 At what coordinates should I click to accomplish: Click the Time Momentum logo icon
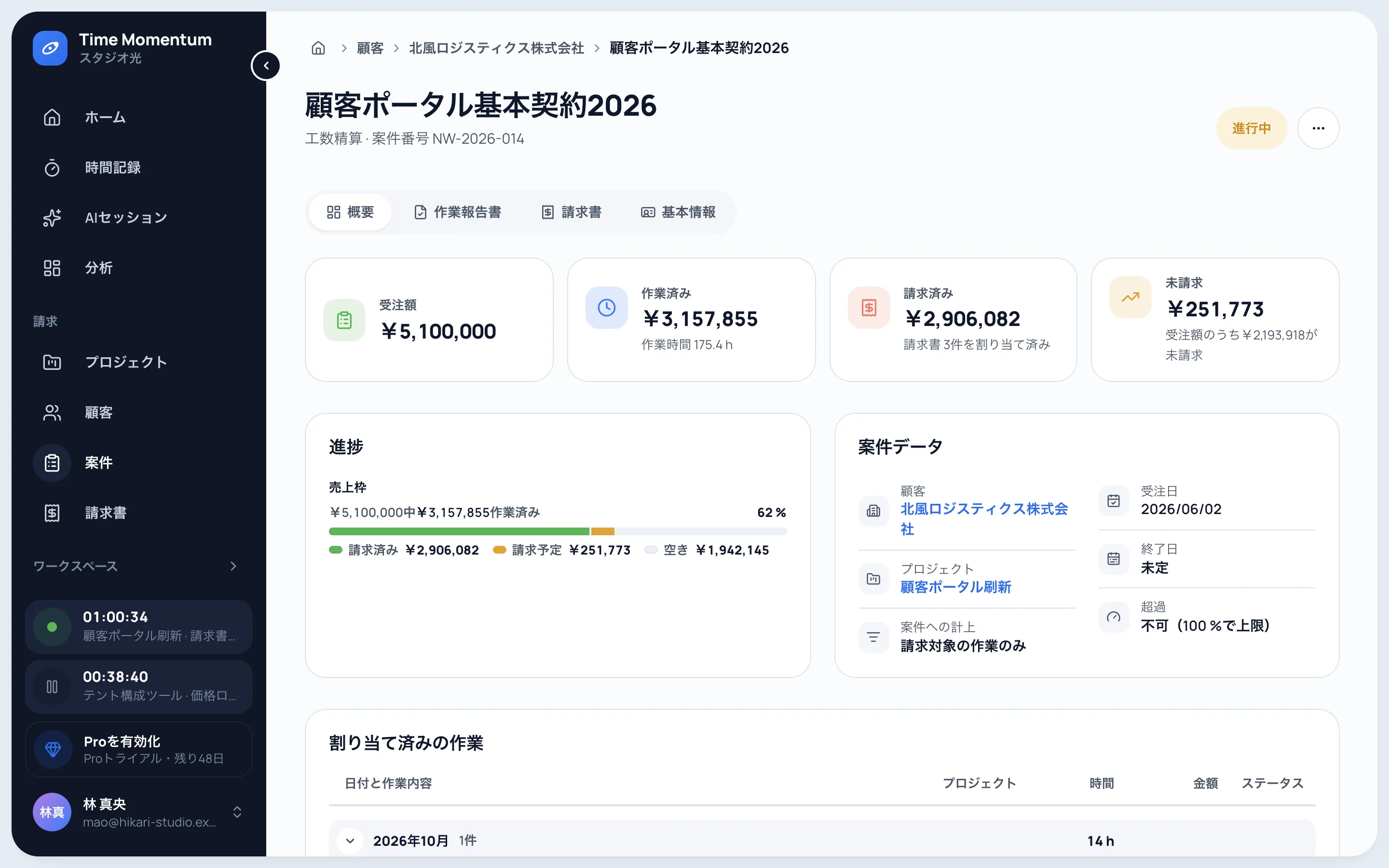pyautogui.click(x=50, y=48)
